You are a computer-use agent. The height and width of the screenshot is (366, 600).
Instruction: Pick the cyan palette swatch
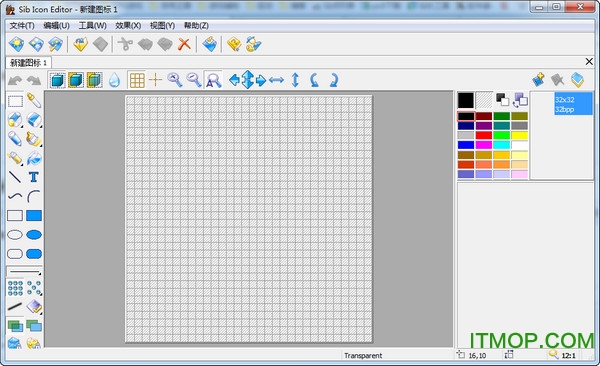[501, 145]
